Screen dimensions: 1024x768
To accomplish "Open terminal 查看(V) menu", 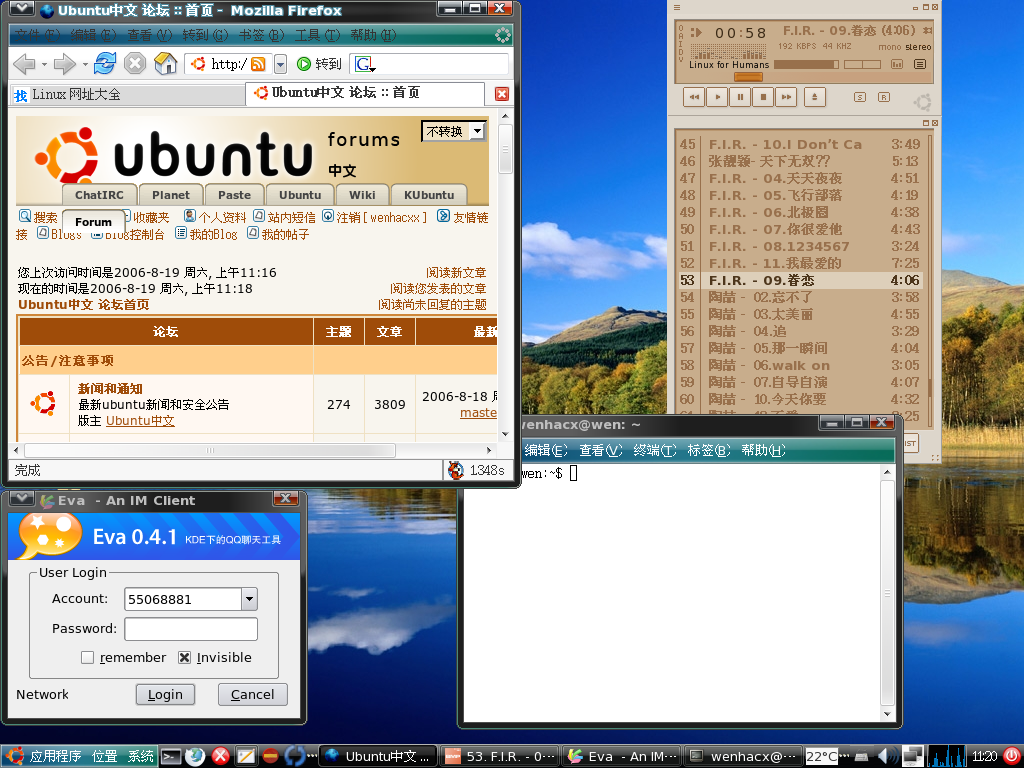I will (601, 450).
